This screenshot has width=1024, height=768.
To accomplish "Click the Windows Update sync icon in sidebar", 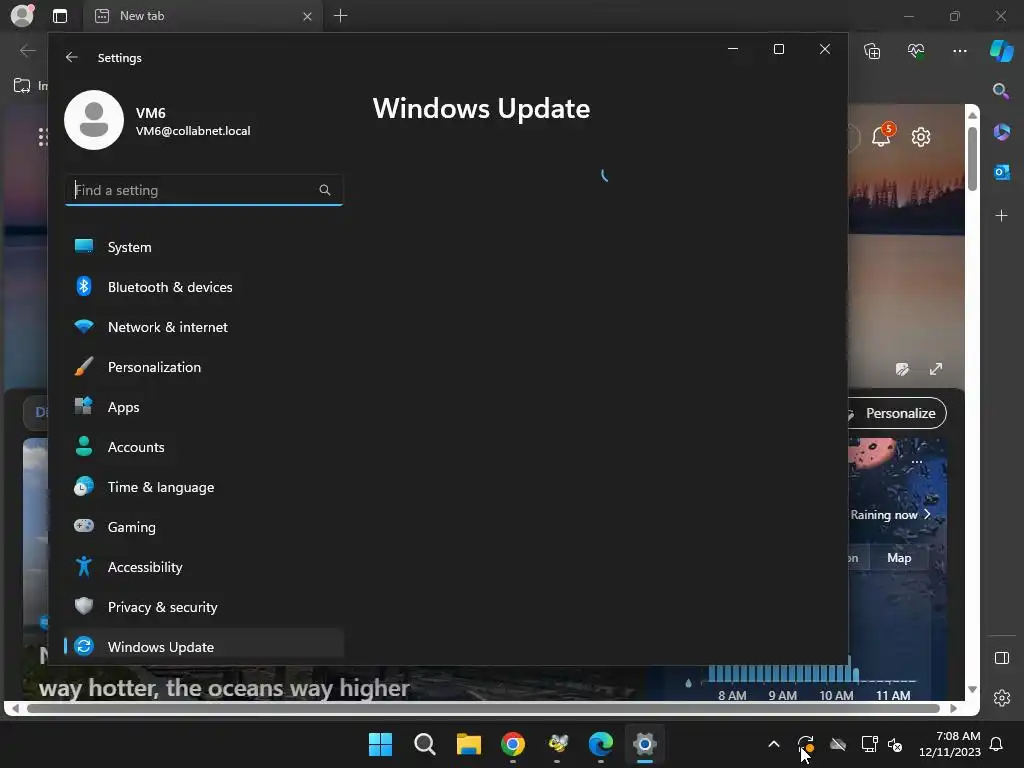I will [84, 646].
